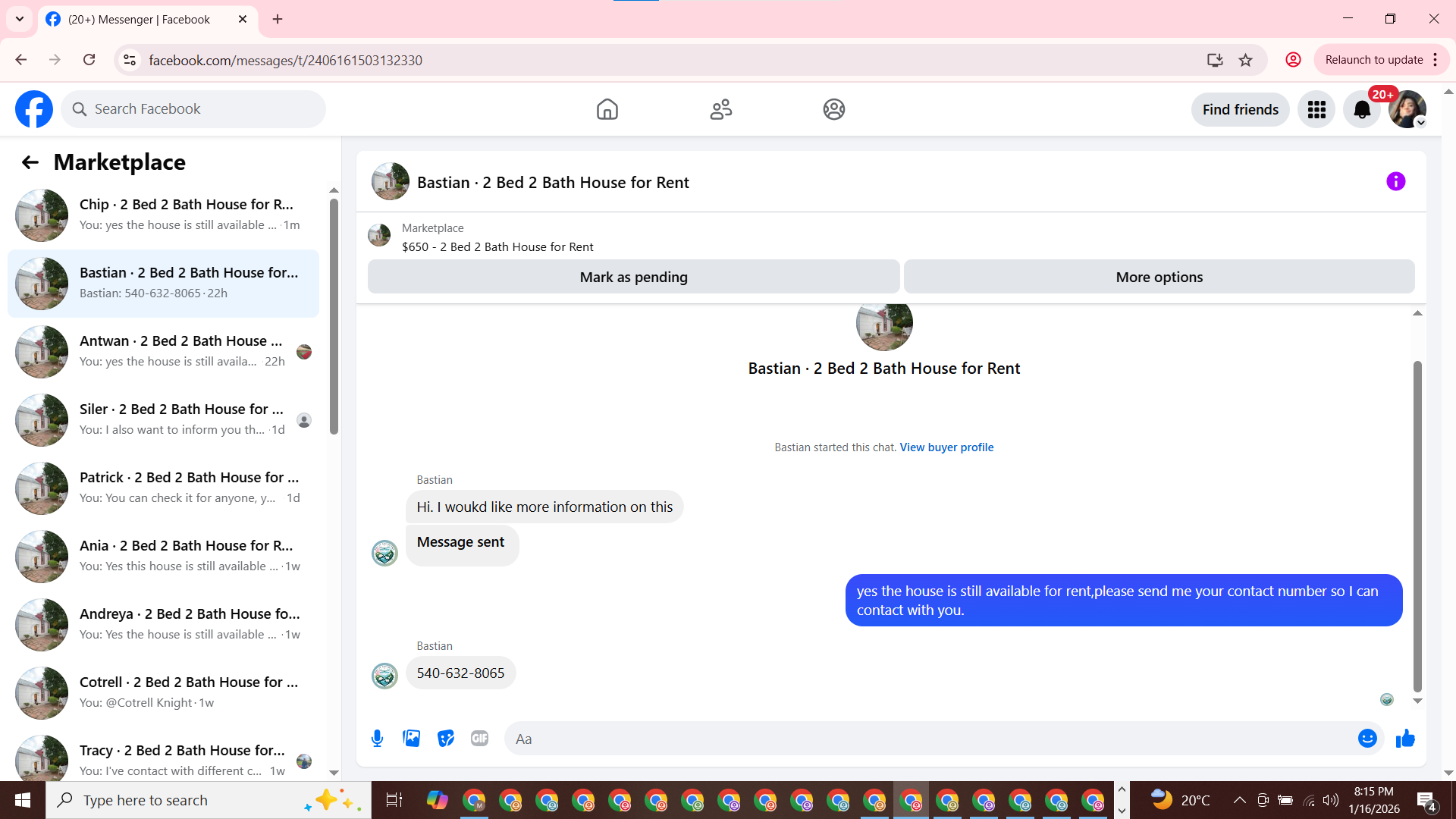Bookmark this page with star icon
The image size is (1456, 819).
tap(1245, 61)
